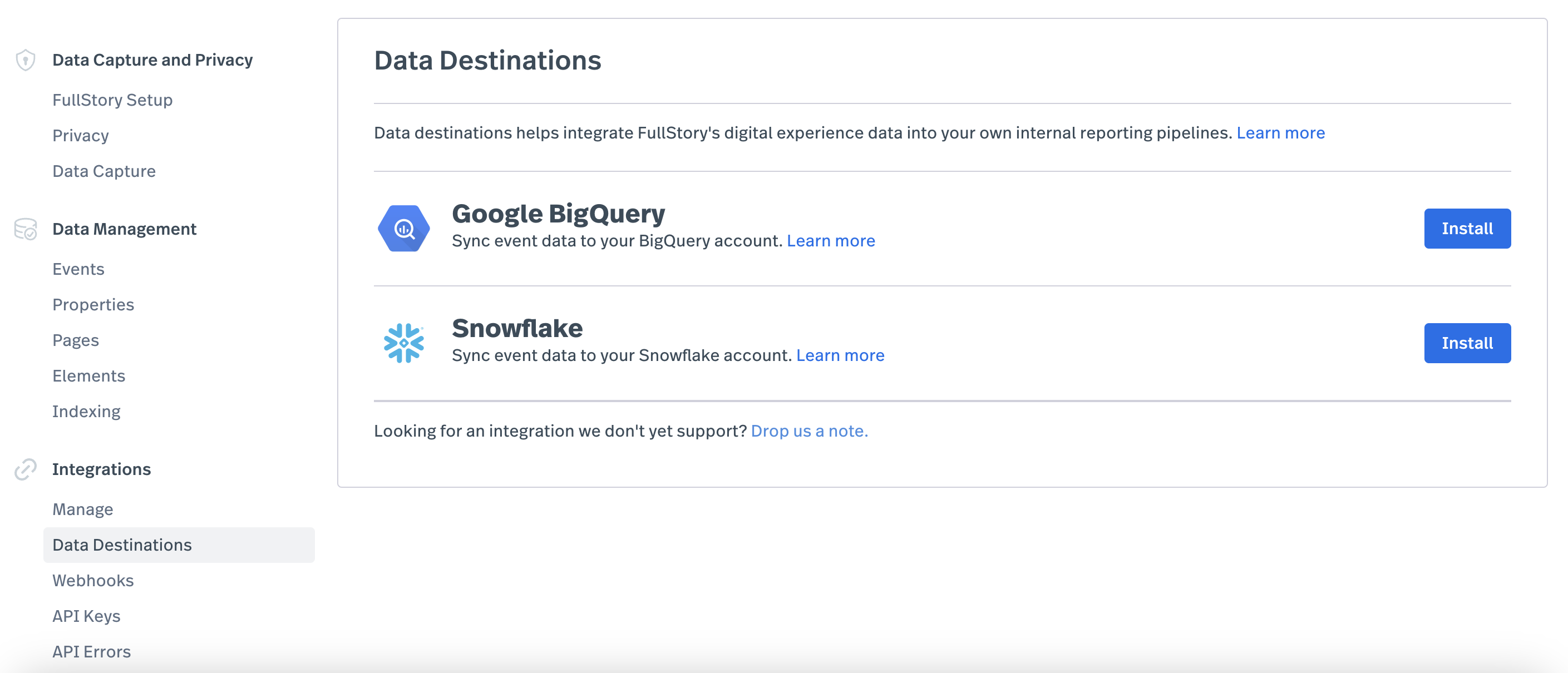Open the Webhooks settings page
Screen dimensions: 1568x673
[x=93, y=581]
